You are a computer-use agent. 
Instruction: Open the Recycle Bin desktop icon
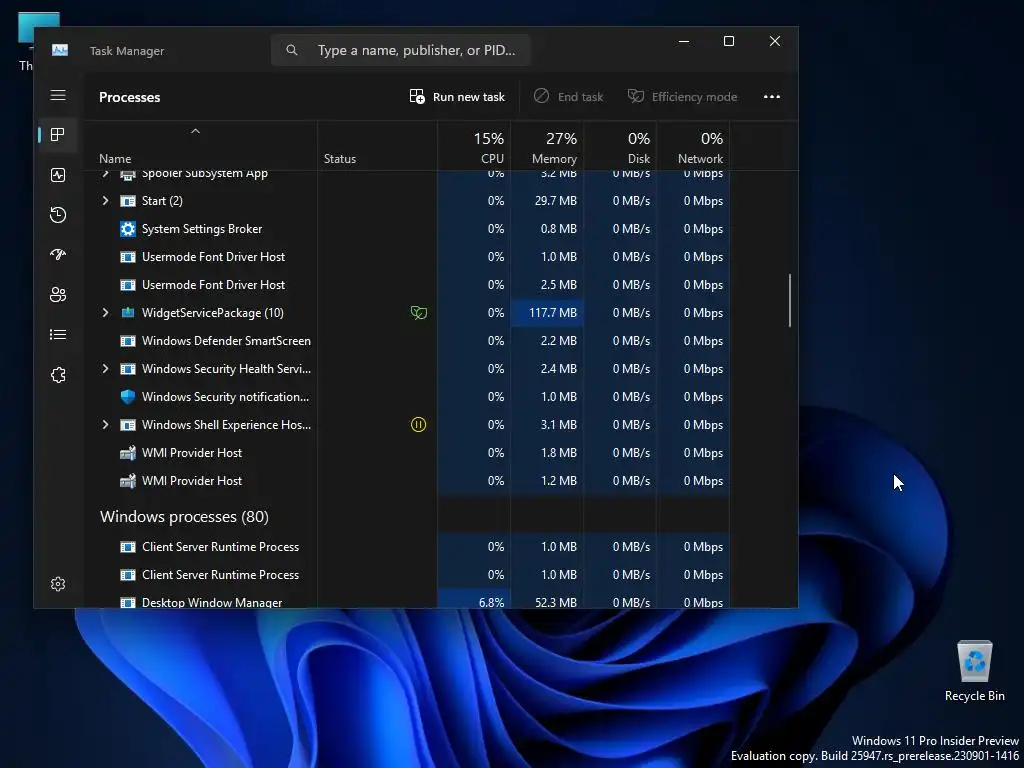point(974,671)
